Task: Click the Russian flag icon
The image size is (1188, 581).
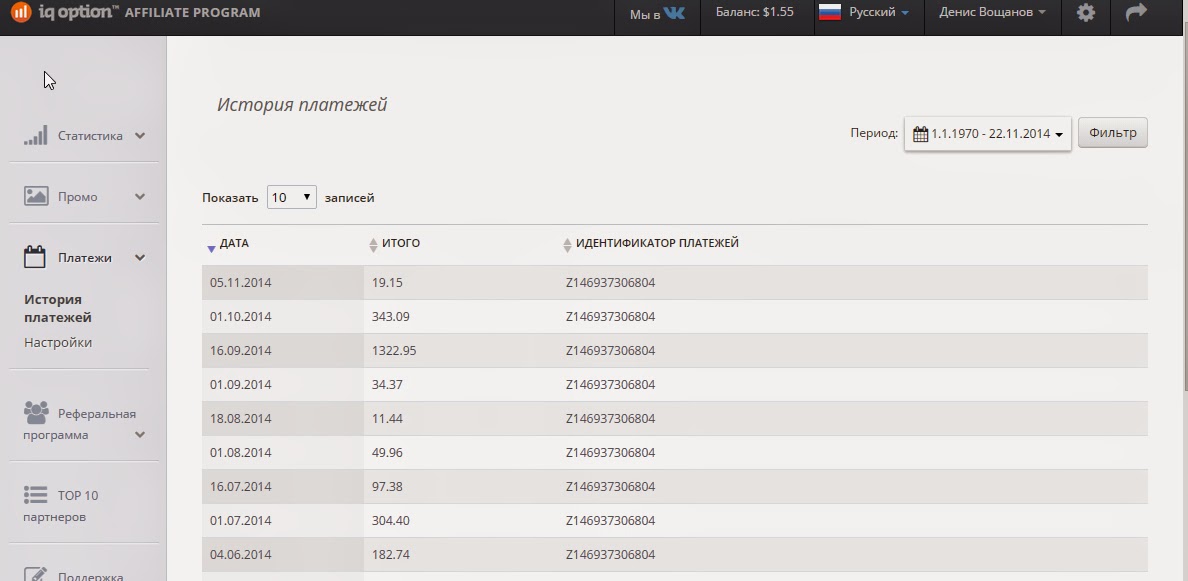Action: point(830,13)
